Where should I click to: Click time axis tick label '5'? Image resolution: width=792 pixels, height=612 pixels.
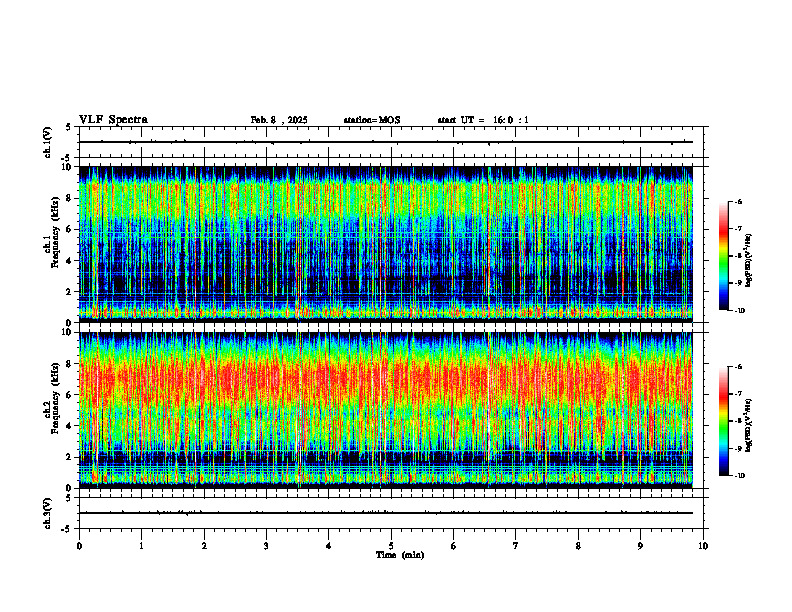point(391,546)
